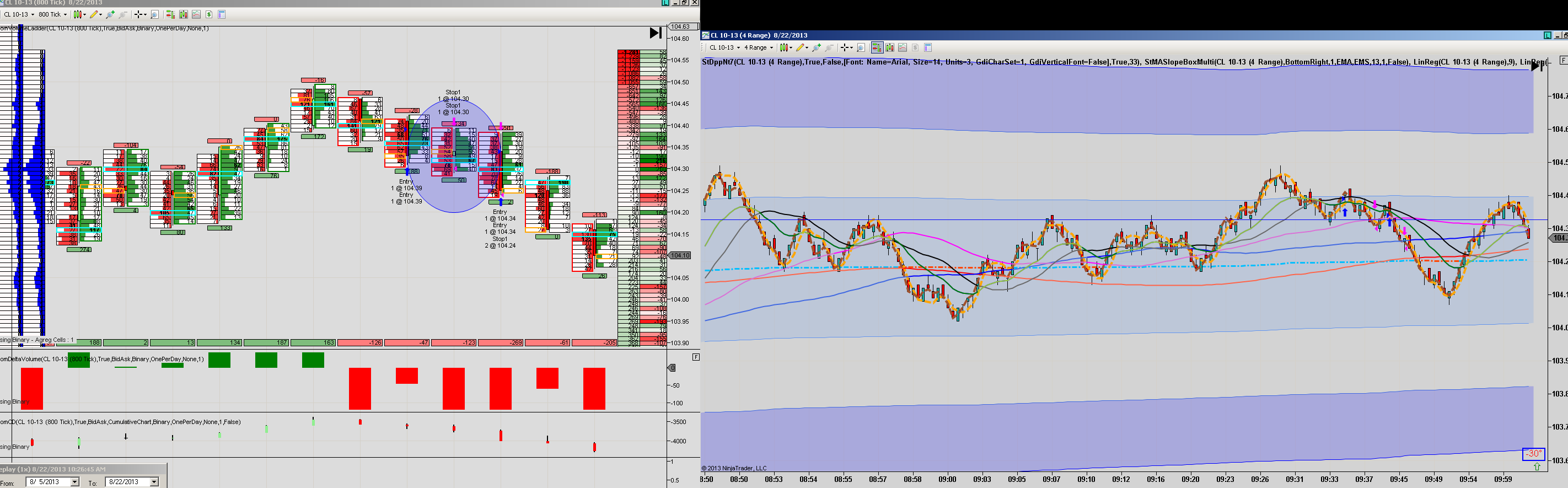Viewport: 1568px width, 488px height.
Task: Open the CL 10-13 instrument dropdown on Range chart
Action: click(738, 47)
